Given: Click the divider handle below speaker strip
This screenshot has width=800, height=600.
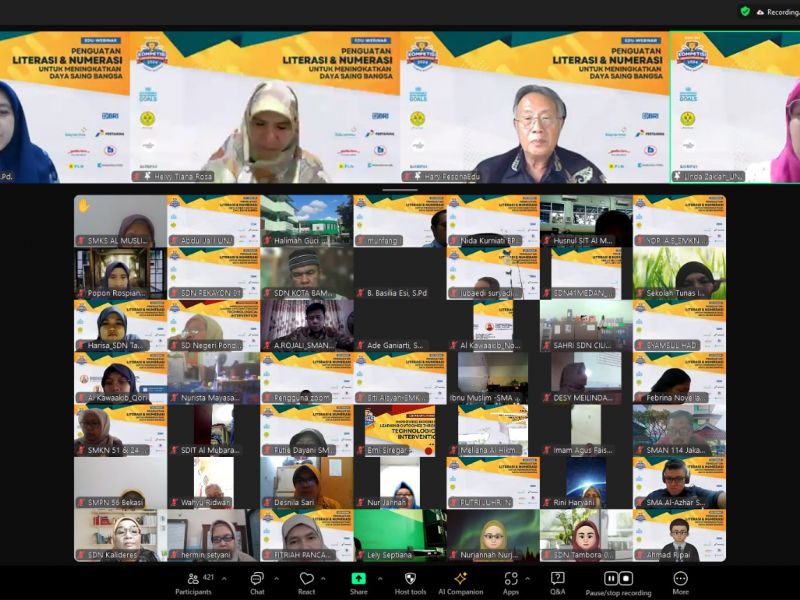Looking at the screenshot, I should [x=400, y=189].
